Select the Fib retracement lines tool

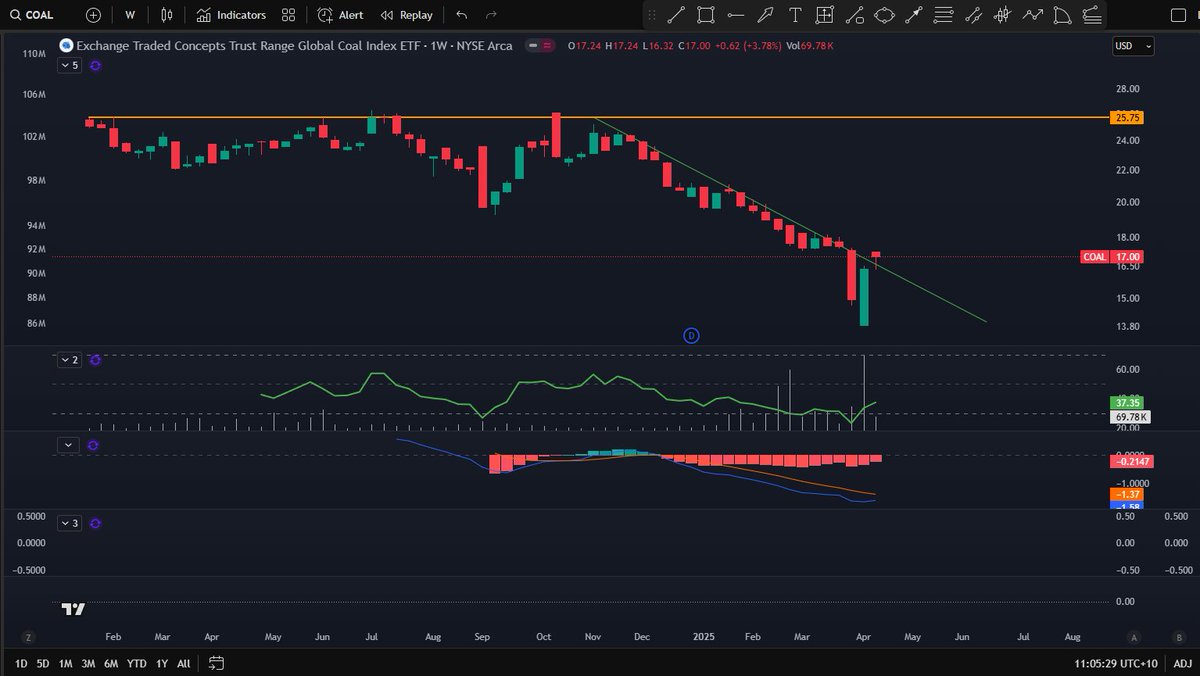tap(943, 15)
